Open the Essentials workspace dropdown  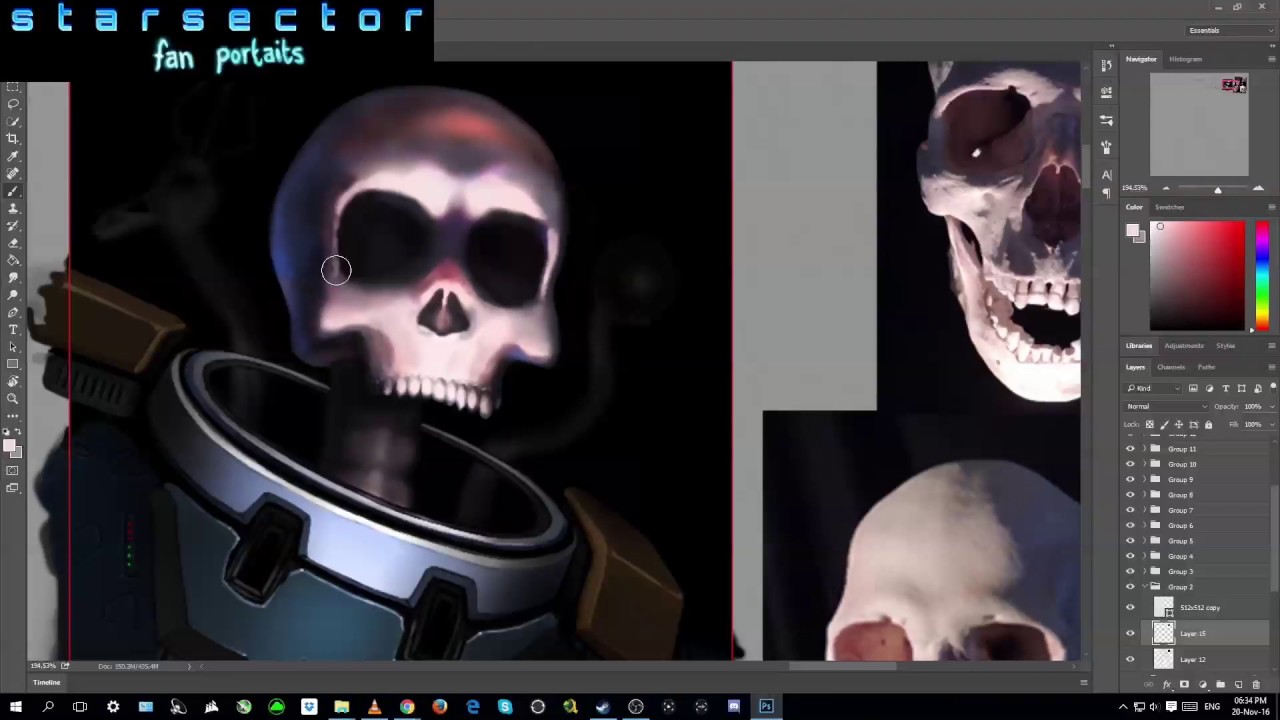click(1229, 30)
